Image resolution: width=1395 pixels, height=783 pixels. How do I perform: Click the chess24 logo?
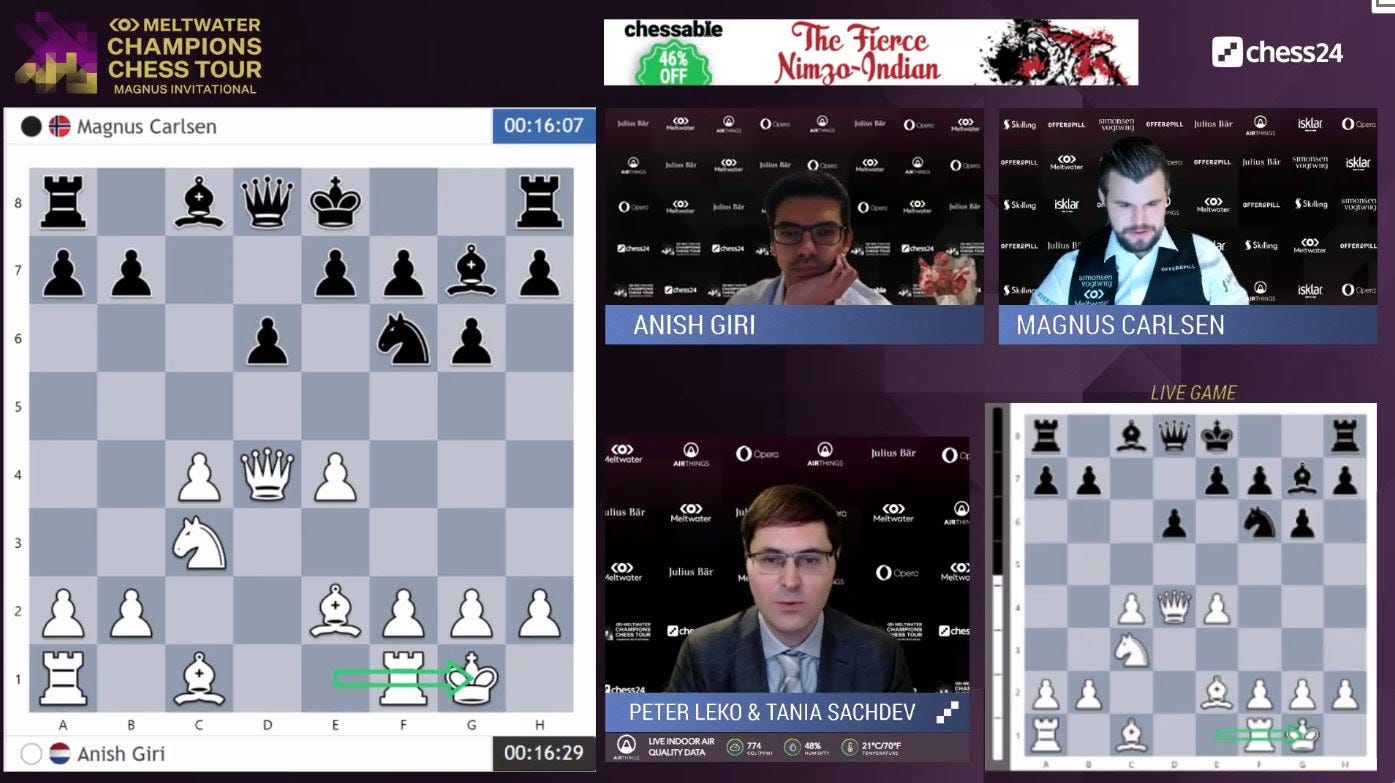(x=1277, y=52)
